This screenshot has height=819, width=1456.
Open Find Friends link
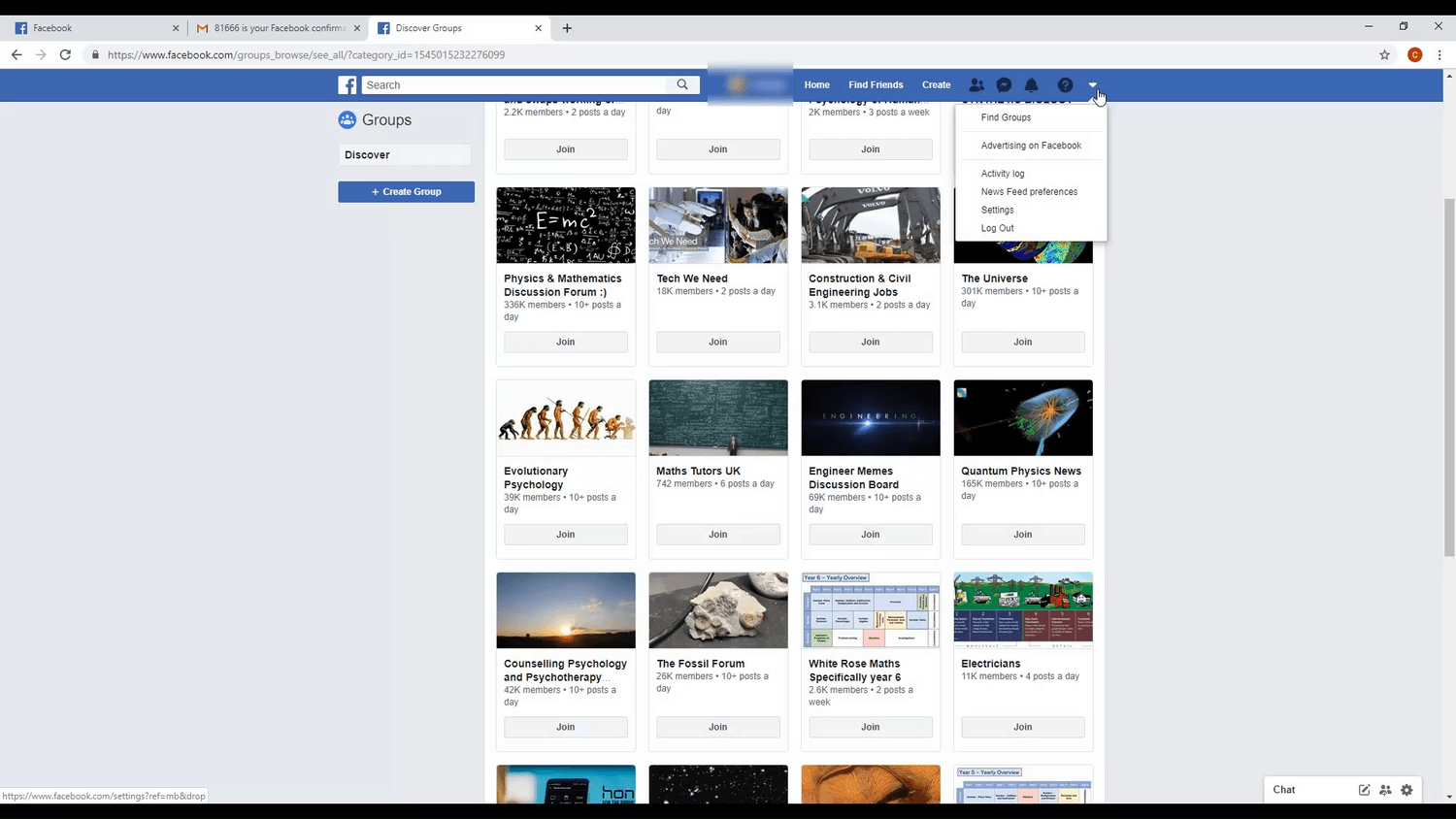876,85
